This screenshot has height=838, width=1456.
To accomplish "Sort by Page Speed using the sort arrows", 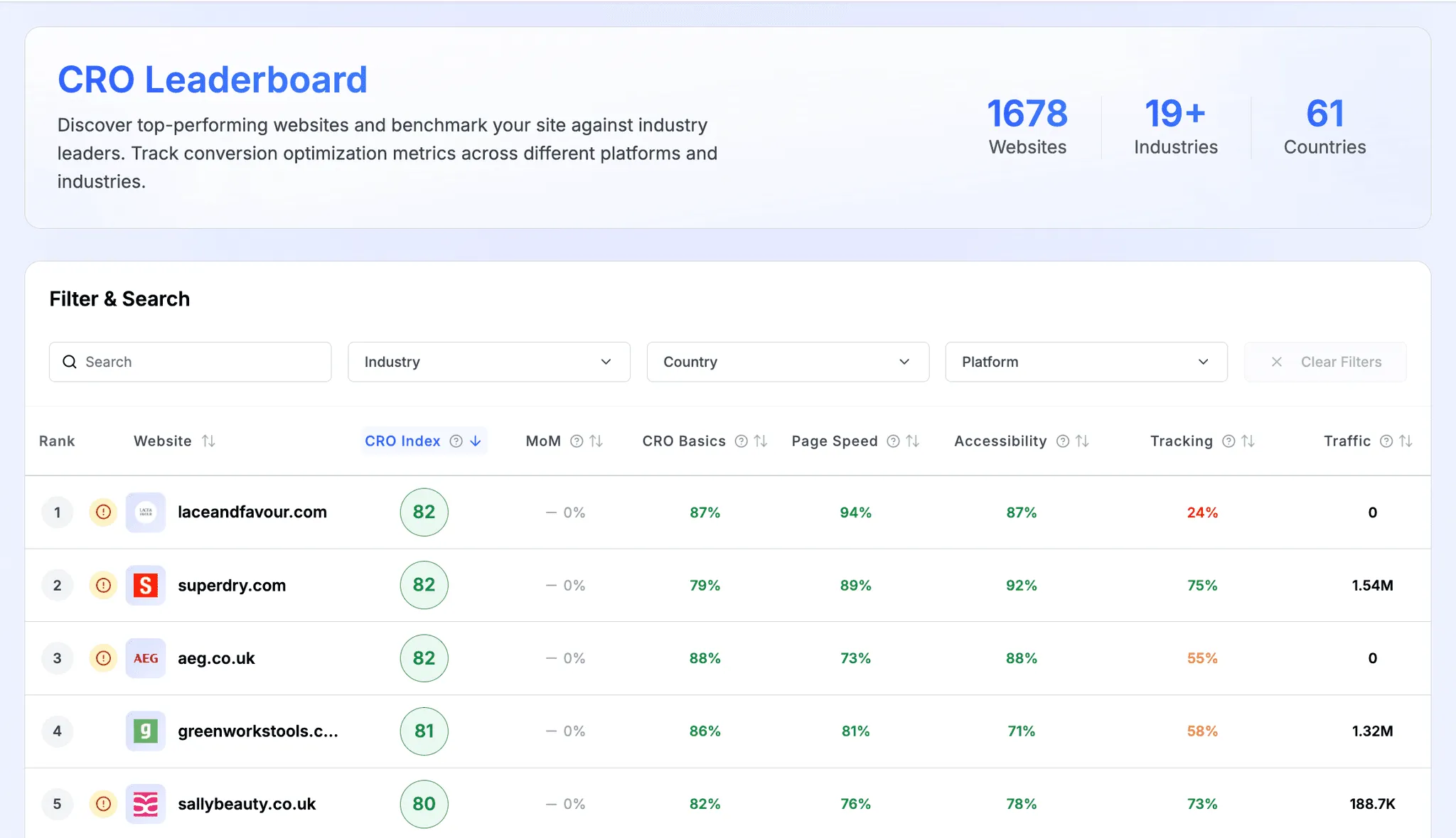I will click(912, 441).
